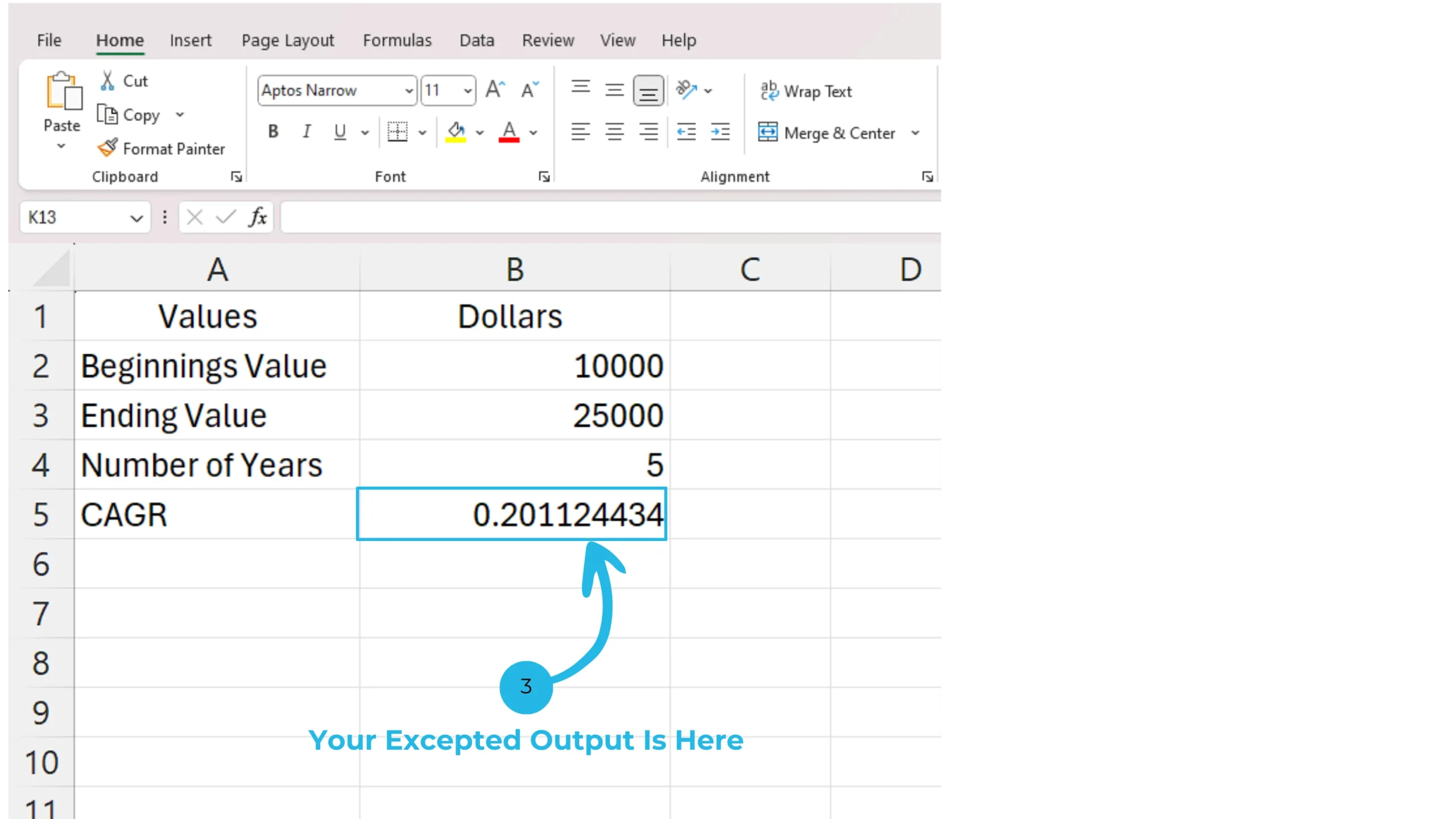
Task: Select cell containing 10000
Action: [x=515, y=366]
